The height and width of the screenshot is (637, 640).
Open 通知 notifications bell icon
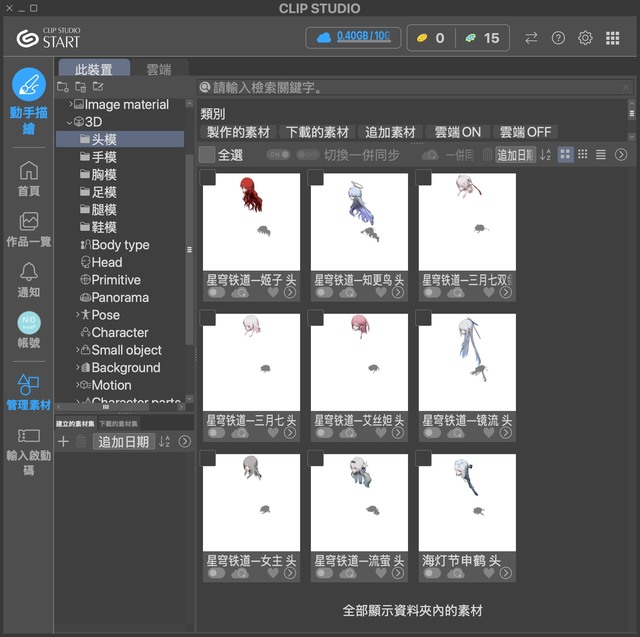tap(29, 271)
